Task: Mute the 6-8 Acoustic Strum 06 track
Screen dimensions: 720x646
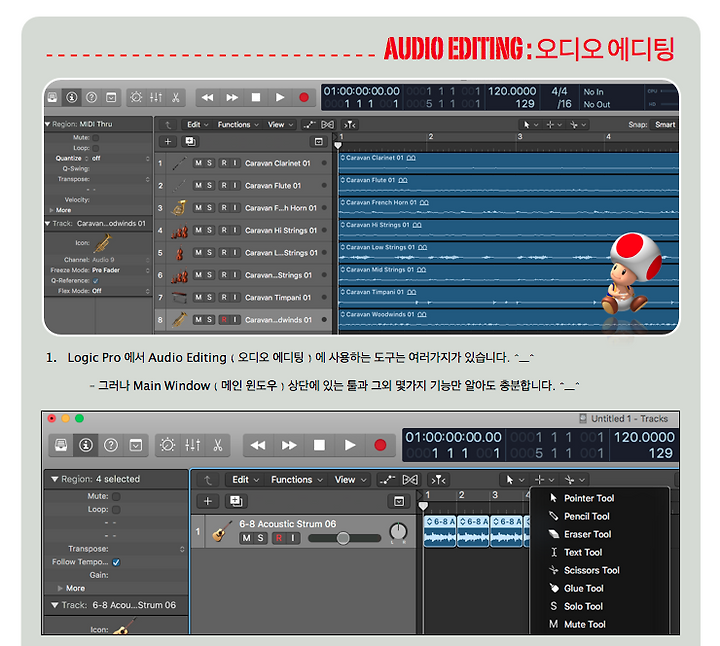Action: pos(247,538)
